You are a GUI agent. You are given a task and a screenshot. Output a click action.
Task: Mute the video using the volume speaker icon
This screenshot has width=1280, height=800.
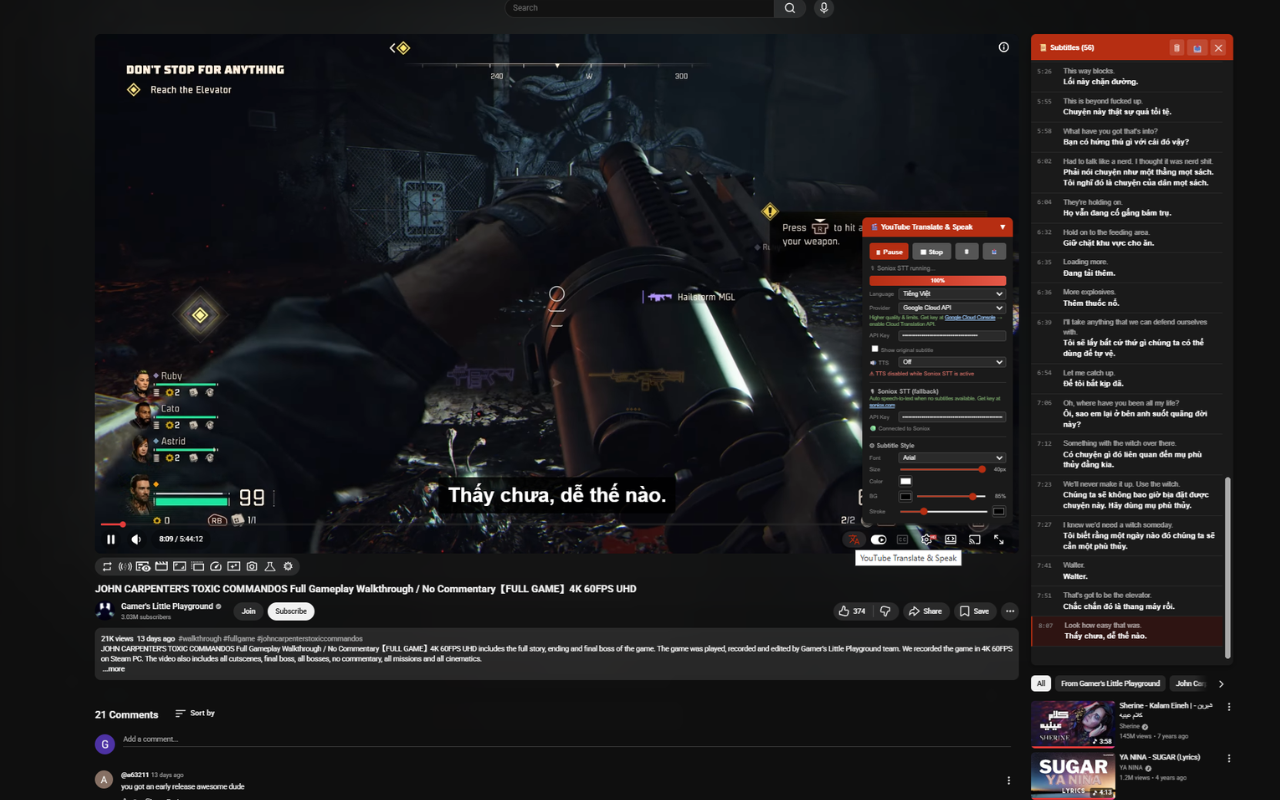pyautogui.click(x=136, y=540)
